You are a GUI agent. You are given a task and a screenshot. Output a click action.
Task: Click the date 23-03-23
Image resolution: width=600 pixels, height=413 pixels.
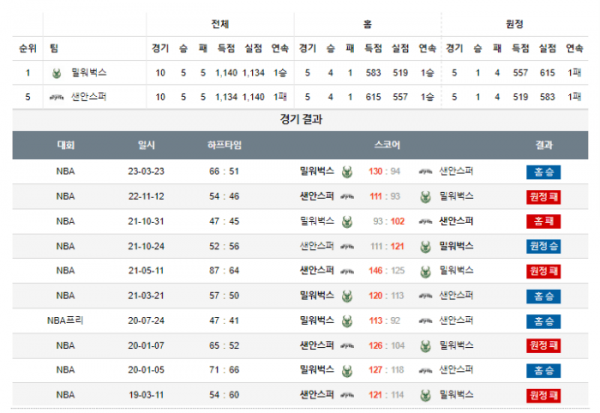[x=146, y=171]
